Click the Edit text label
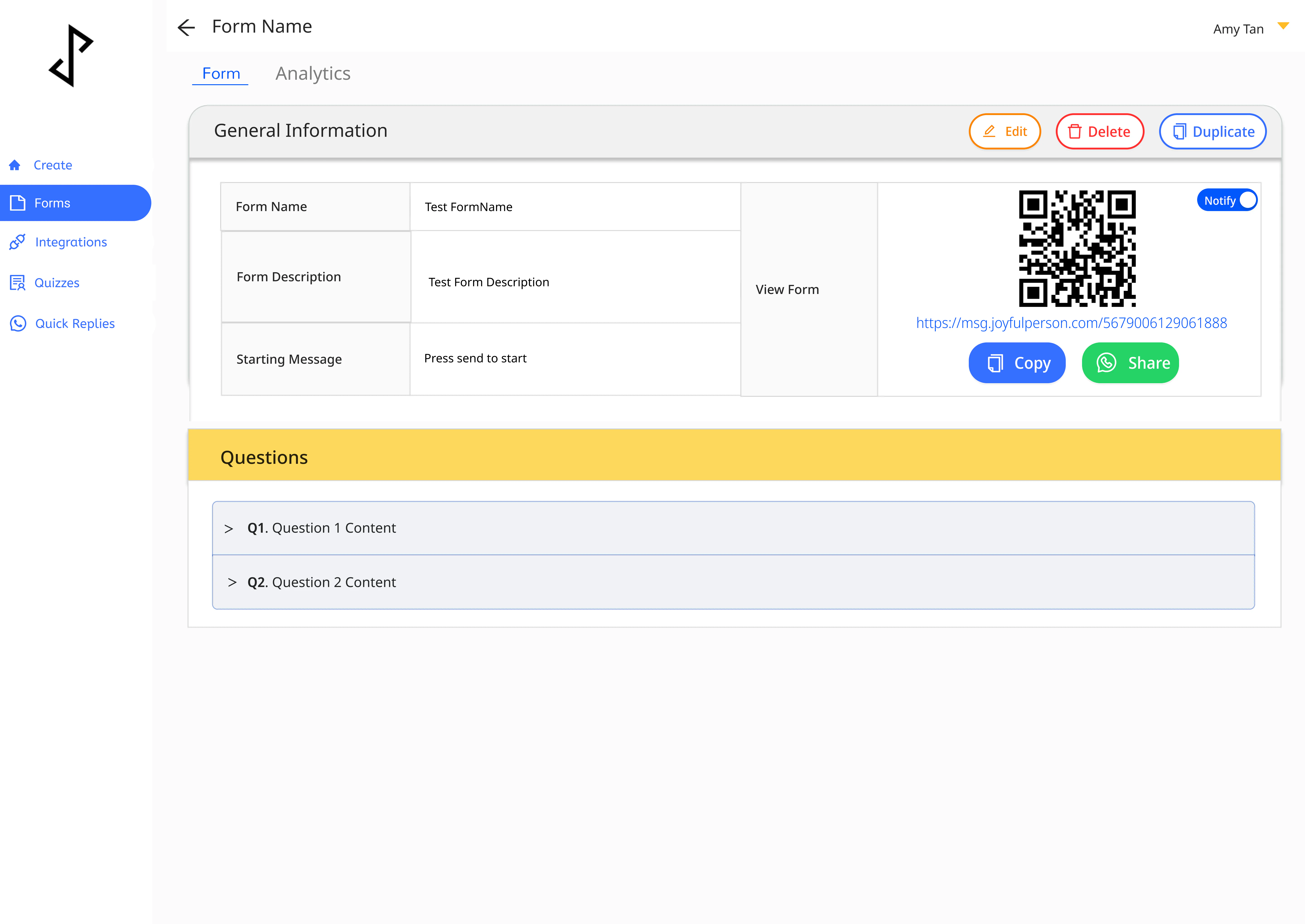The image size is (1305, 924). point(1016,131)
